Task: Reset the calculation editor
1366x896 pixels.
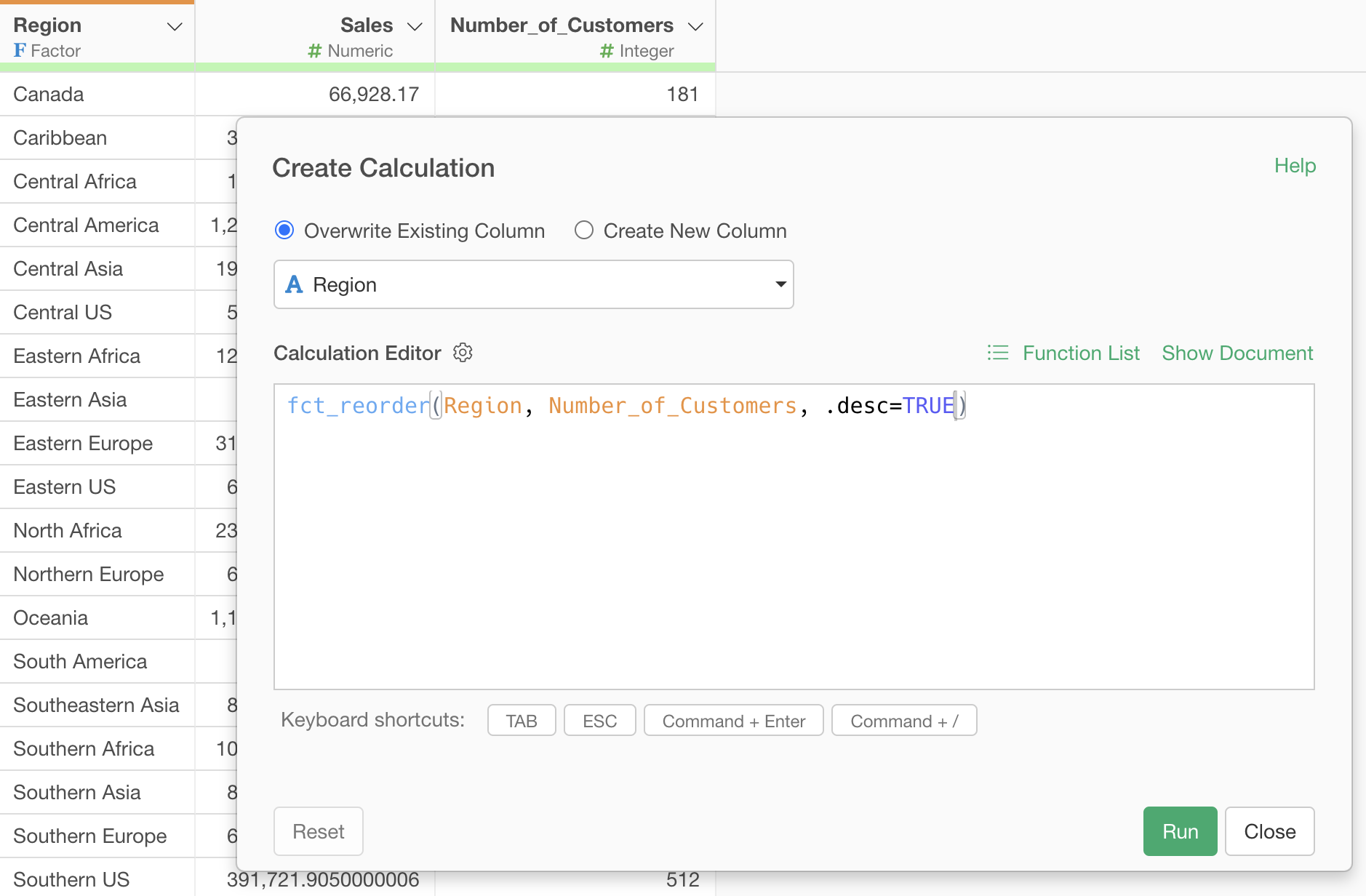Action: pyautogui.click(x=319, y=831)
